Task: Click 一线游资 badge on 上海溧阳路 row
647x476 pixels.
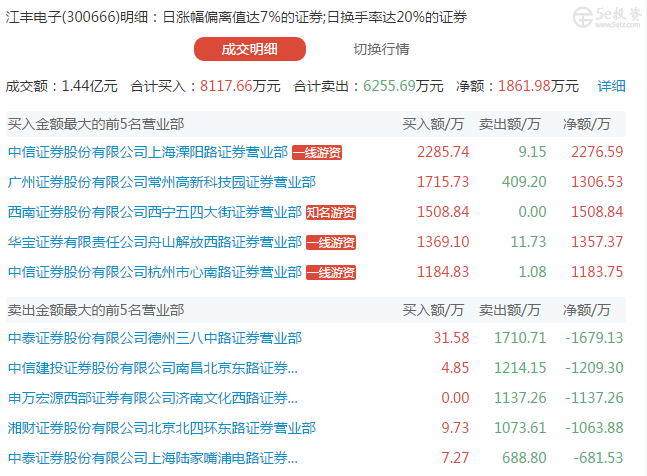Action: click(x=317, y=152)
